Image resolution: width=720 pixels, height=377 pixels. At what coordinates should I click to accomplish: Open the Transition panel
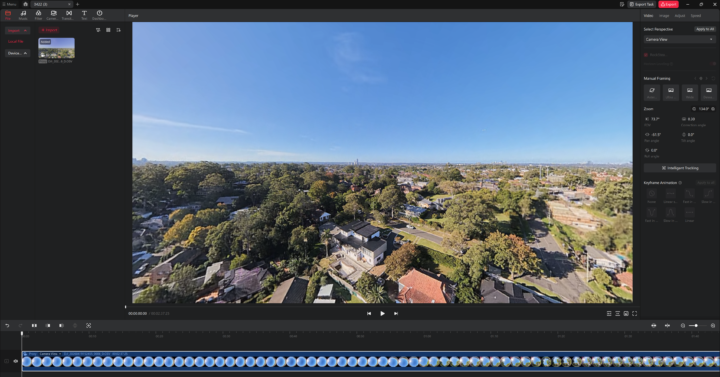pyautogui.click(x=68, y=15)
